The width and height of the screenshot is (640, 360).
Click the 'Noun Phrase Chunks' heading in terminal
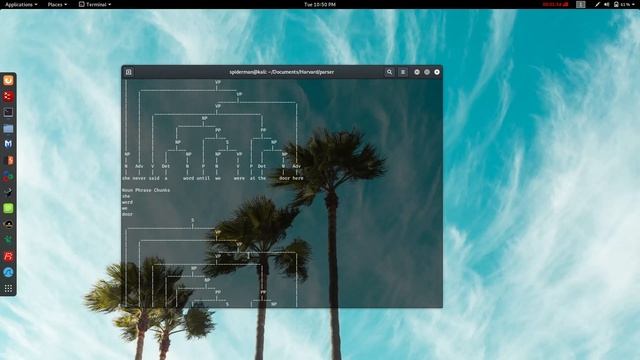[x=146, y=190]
